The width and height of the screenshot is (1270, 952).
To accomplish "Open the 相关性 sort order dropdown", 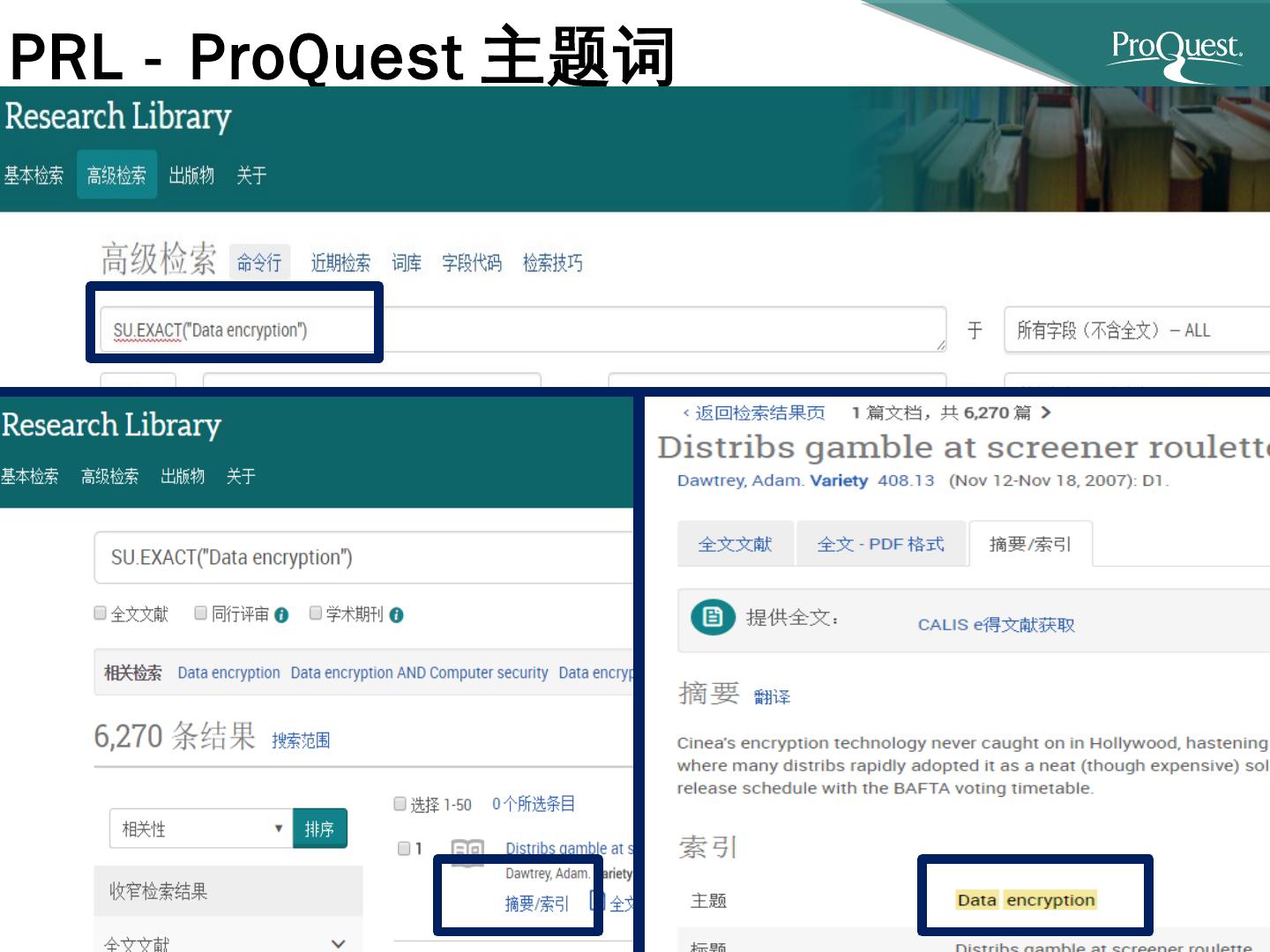I will coord(201,829).
